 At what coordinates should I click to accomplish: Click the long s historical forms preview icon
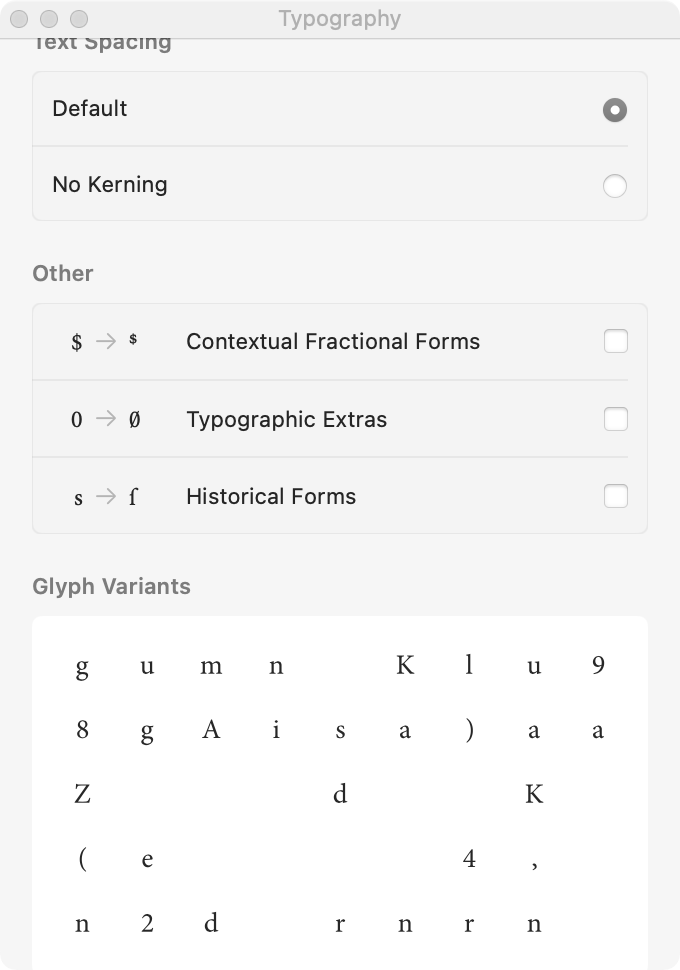coord(105,496)
